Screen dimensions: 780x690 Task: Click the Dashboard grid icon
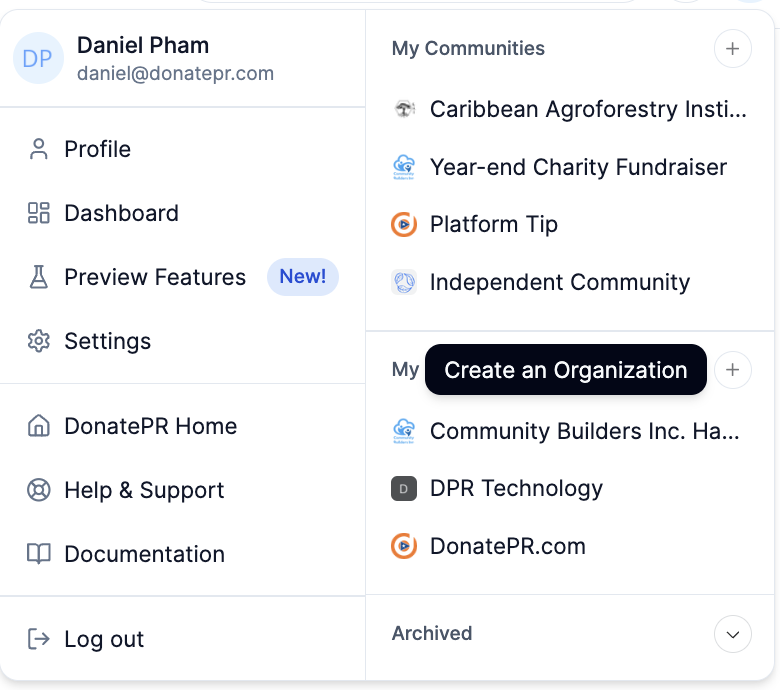[x=39, y=213]
